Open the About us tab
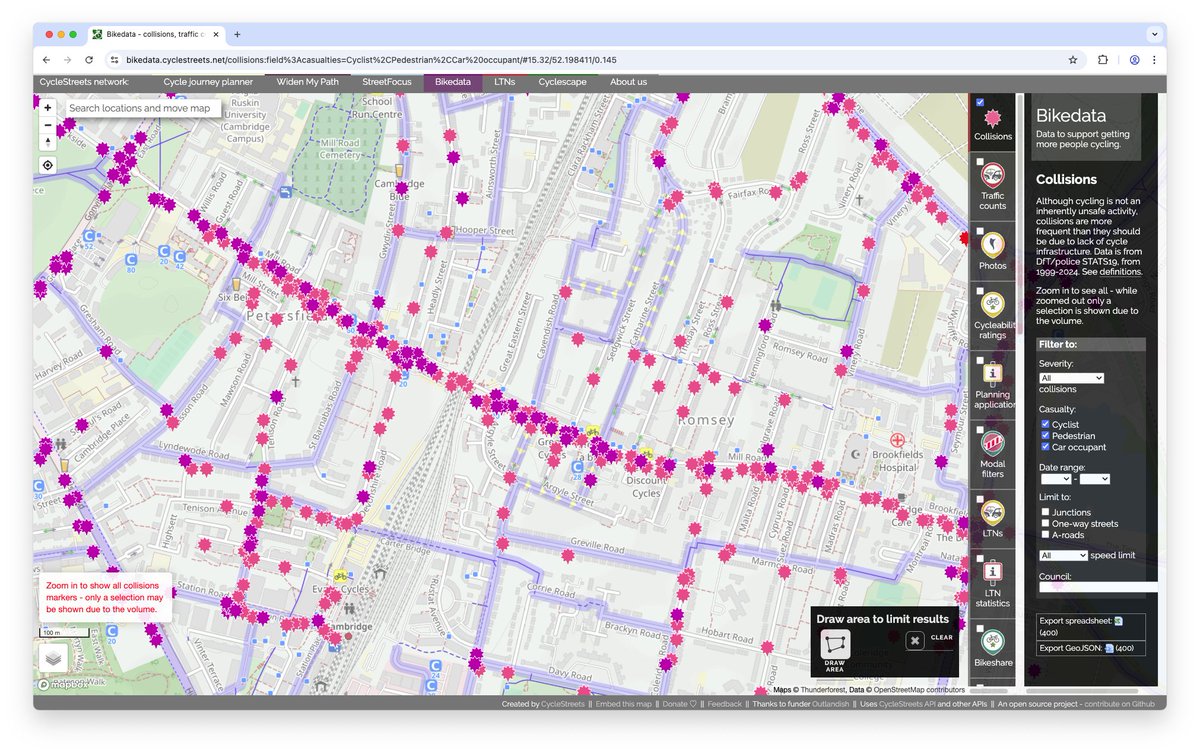The image size is (1200, 754). coord(628,82)
